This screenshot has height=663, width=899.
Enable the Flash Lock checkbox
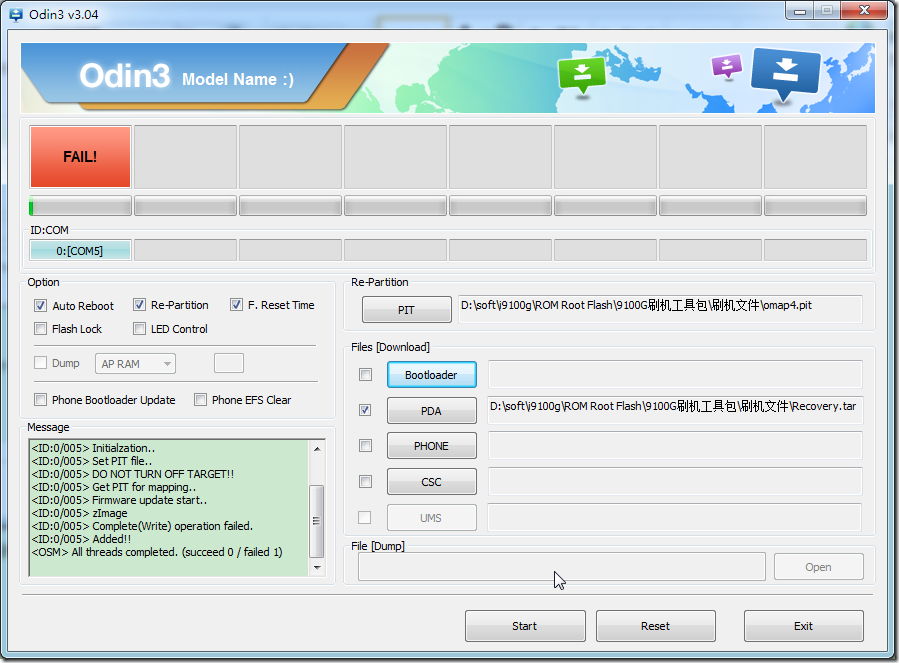point(40,329)
